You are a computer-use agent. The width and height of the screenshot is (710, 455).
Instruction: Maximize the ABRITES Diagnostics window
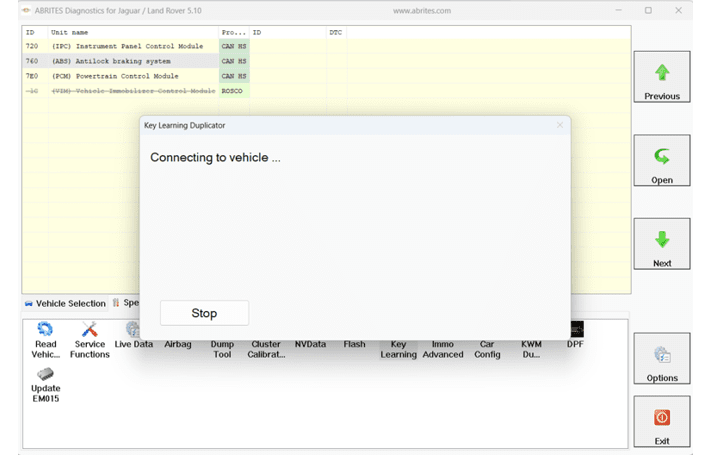(648, 10)
